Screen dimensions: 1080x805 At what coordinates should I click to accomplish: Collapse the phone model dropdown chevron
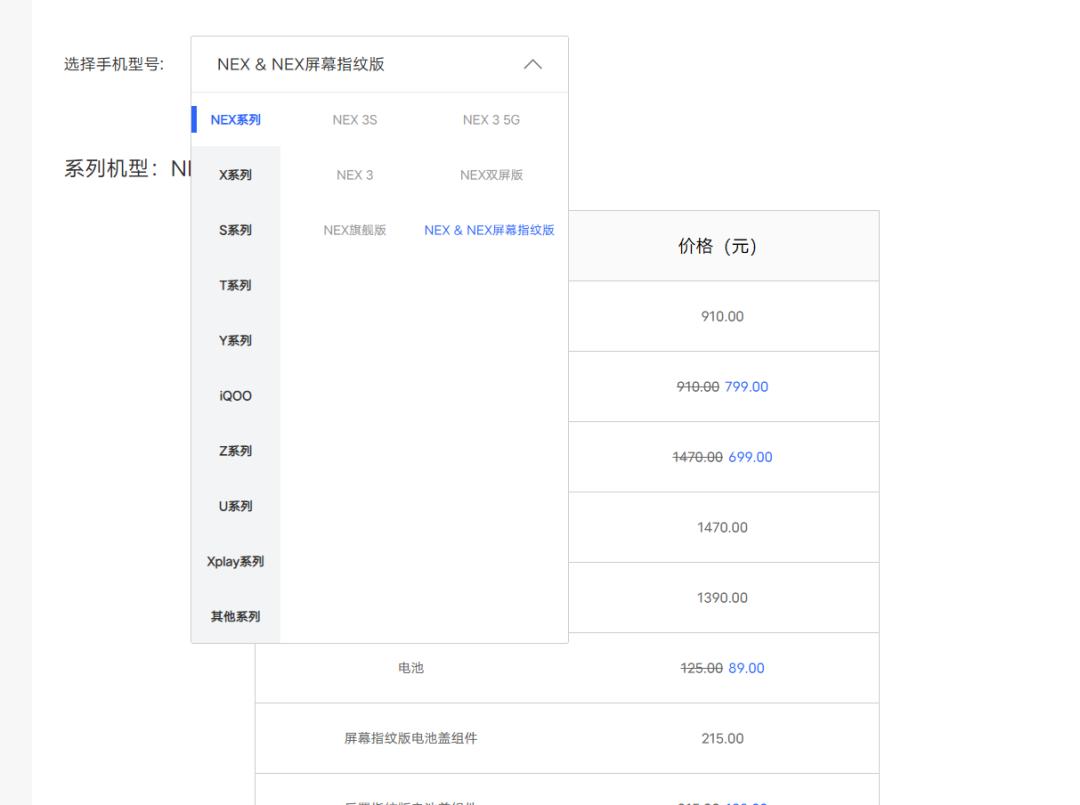(533, 65)
